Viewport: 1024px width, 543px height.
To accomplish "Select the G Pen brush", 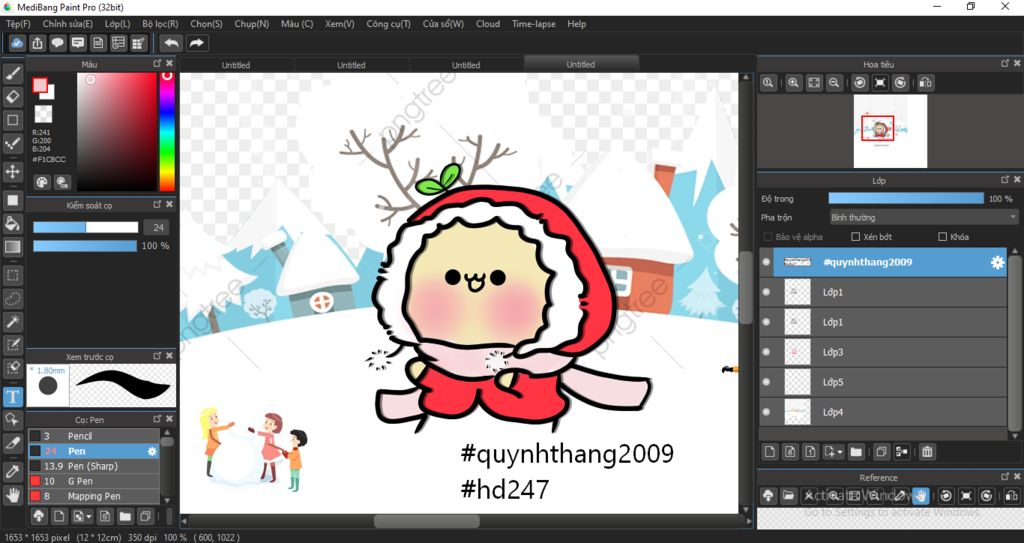I will tap(93, 481).
